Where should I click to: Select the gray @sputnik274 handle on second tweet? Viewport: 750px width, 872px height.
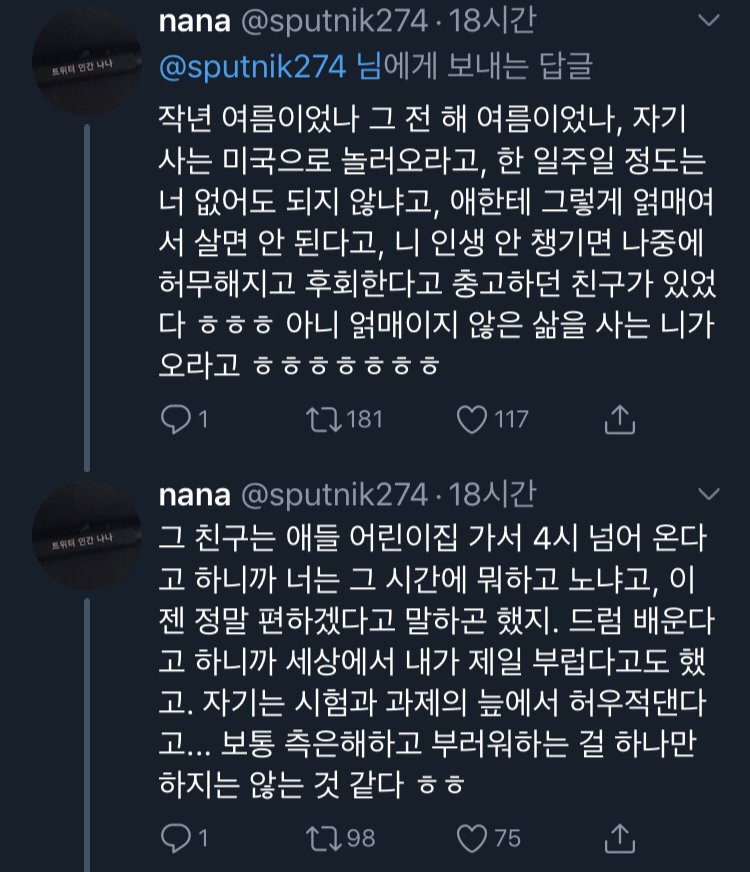coord(335,494)
